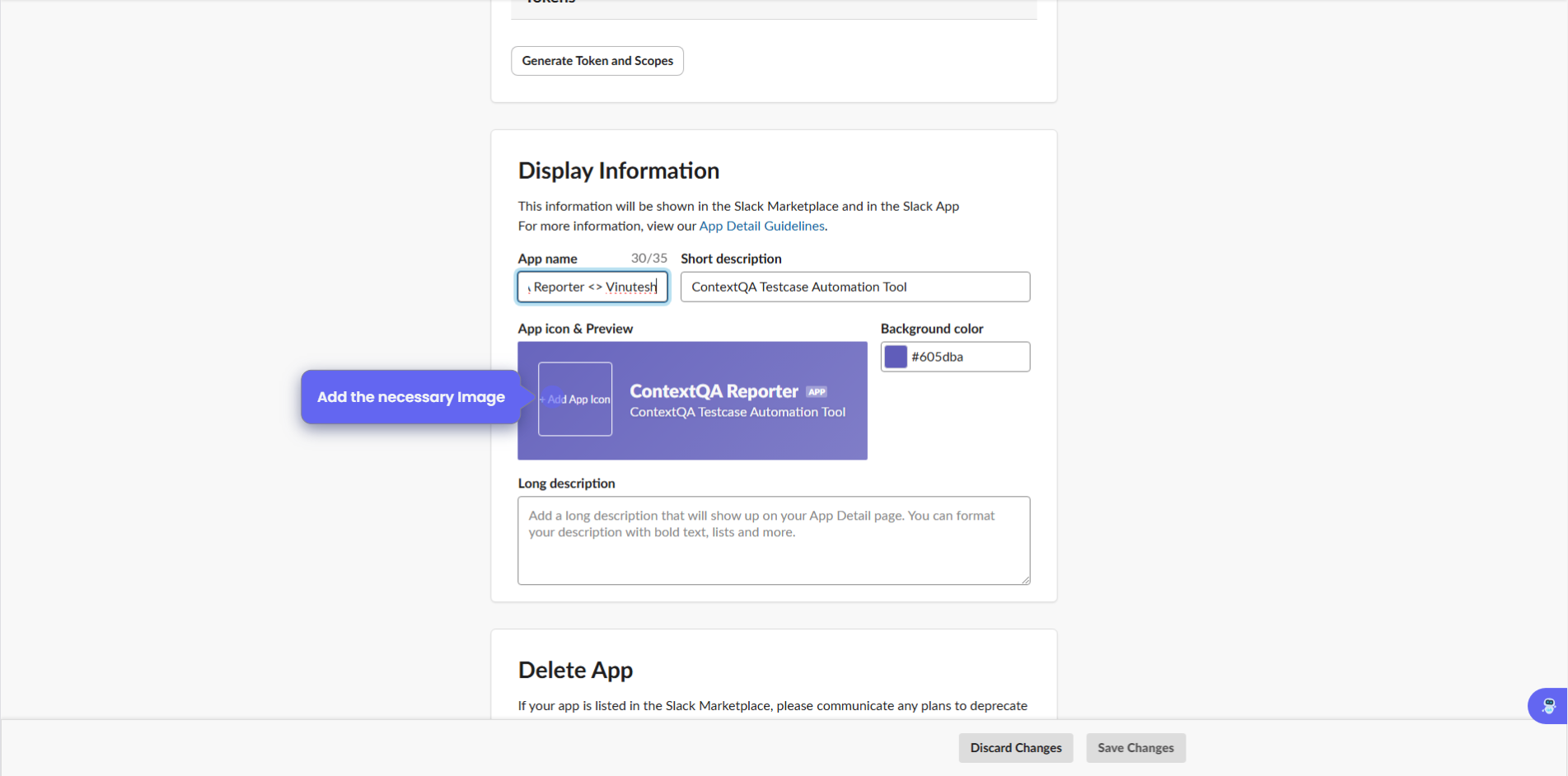
Task: Open the App Detail Guidelines link
Action: (761, 226)
